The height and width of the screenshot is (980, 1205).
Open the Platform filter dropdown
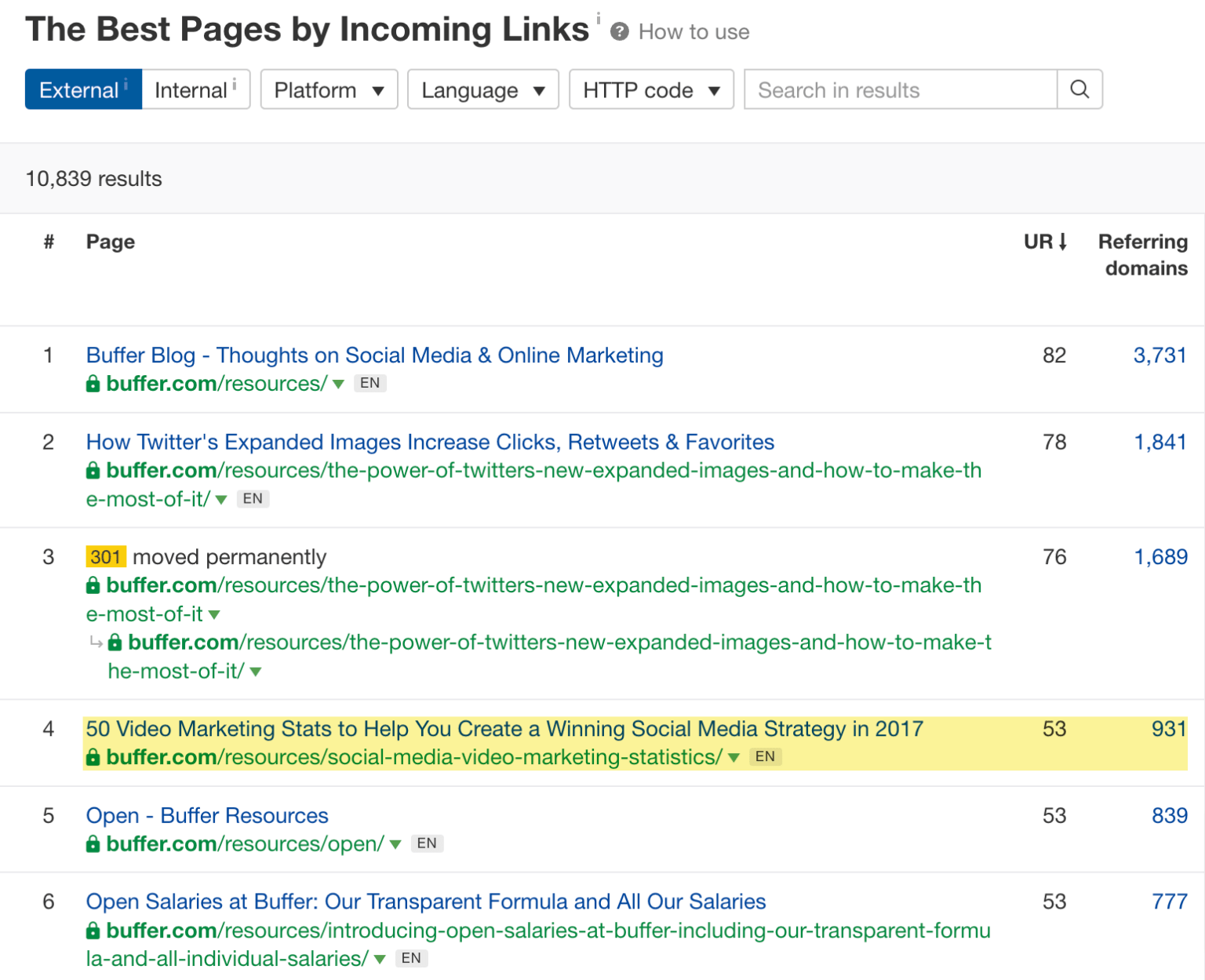(x=329, y=89)
